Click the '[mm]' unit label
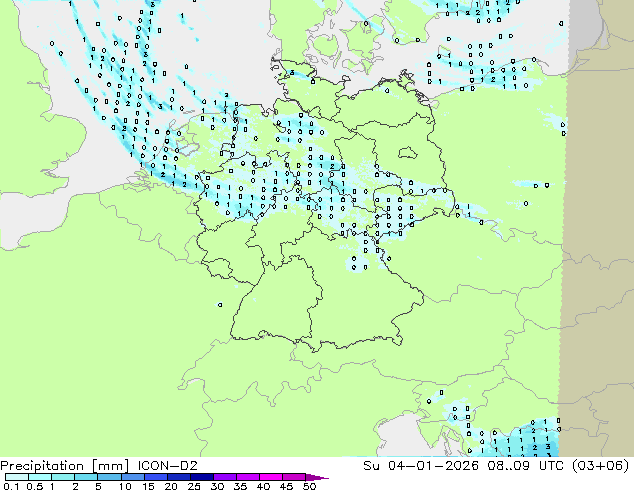The width and height of the screenshot is (634, 490). tap(110, 466)
